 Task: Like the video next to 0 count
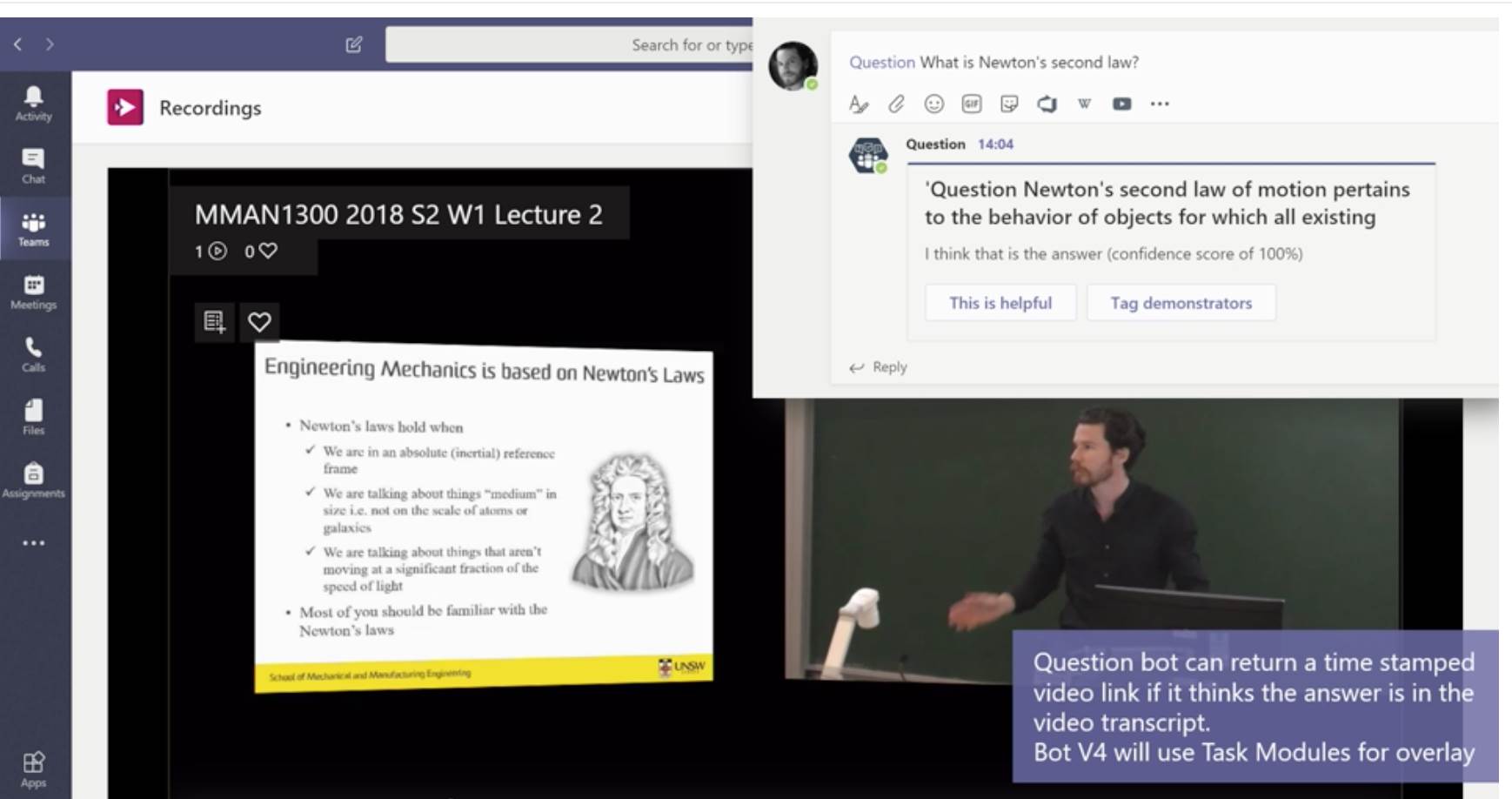(x=269, y=251)
